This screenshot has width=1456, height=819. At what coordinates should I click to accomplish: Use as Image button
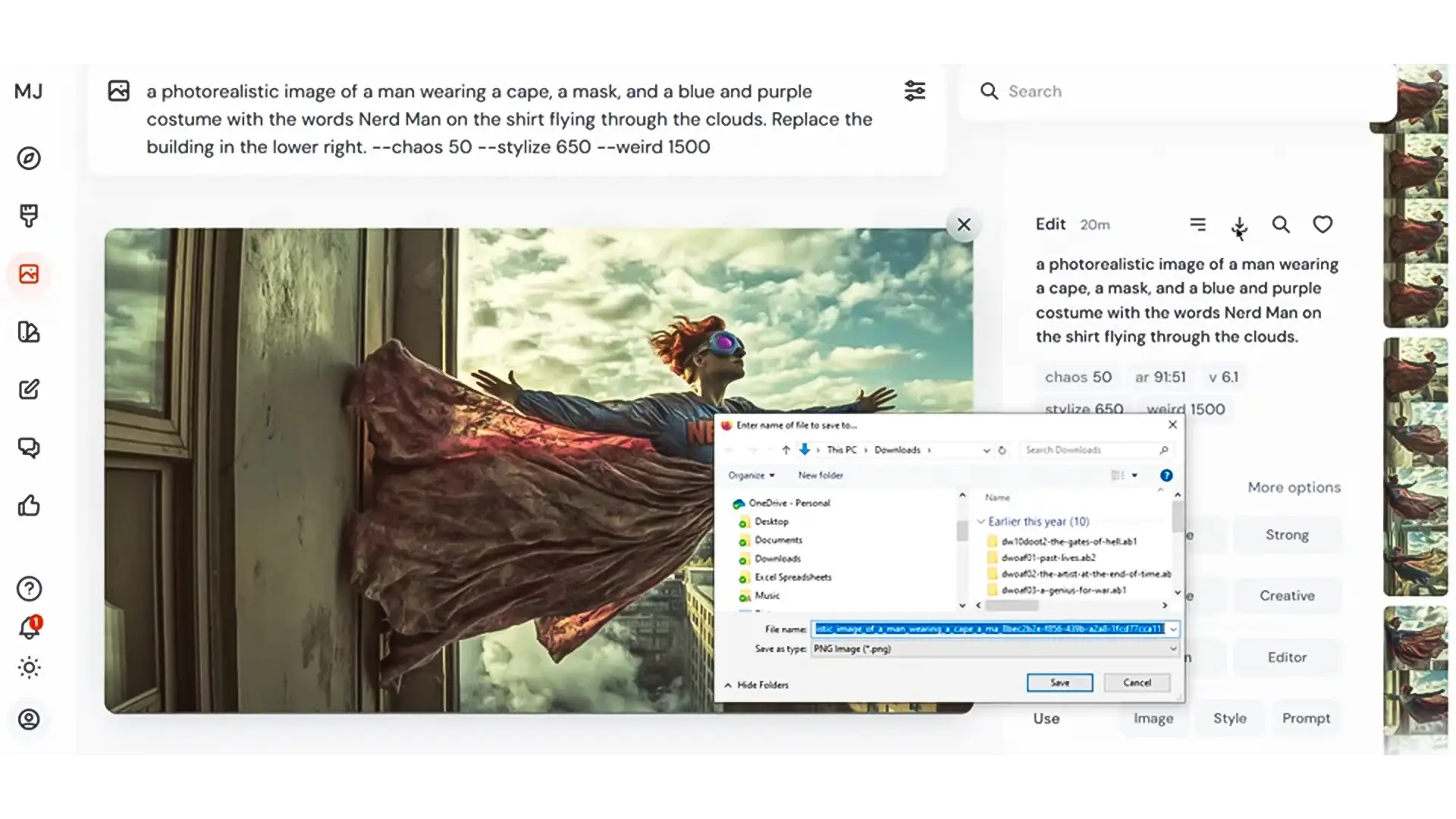point(1153,718)
